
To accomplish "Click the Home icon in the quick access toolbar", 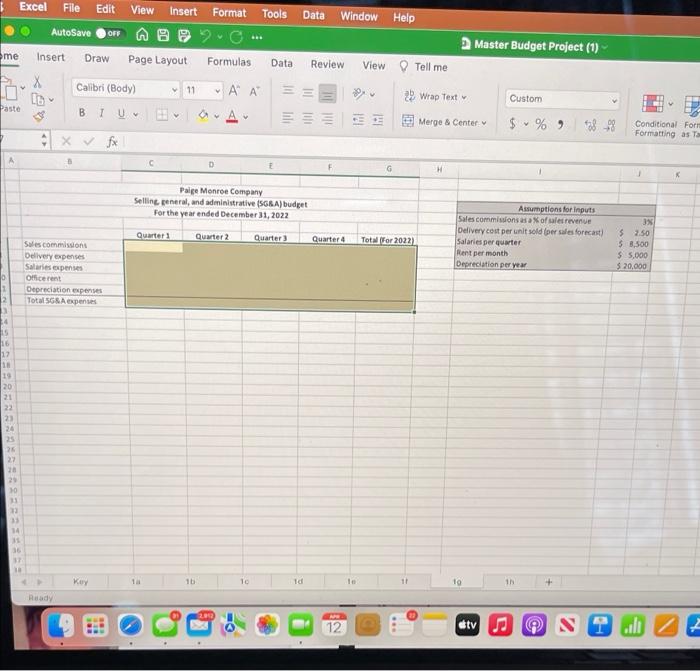I will click(x=142, y=34).
